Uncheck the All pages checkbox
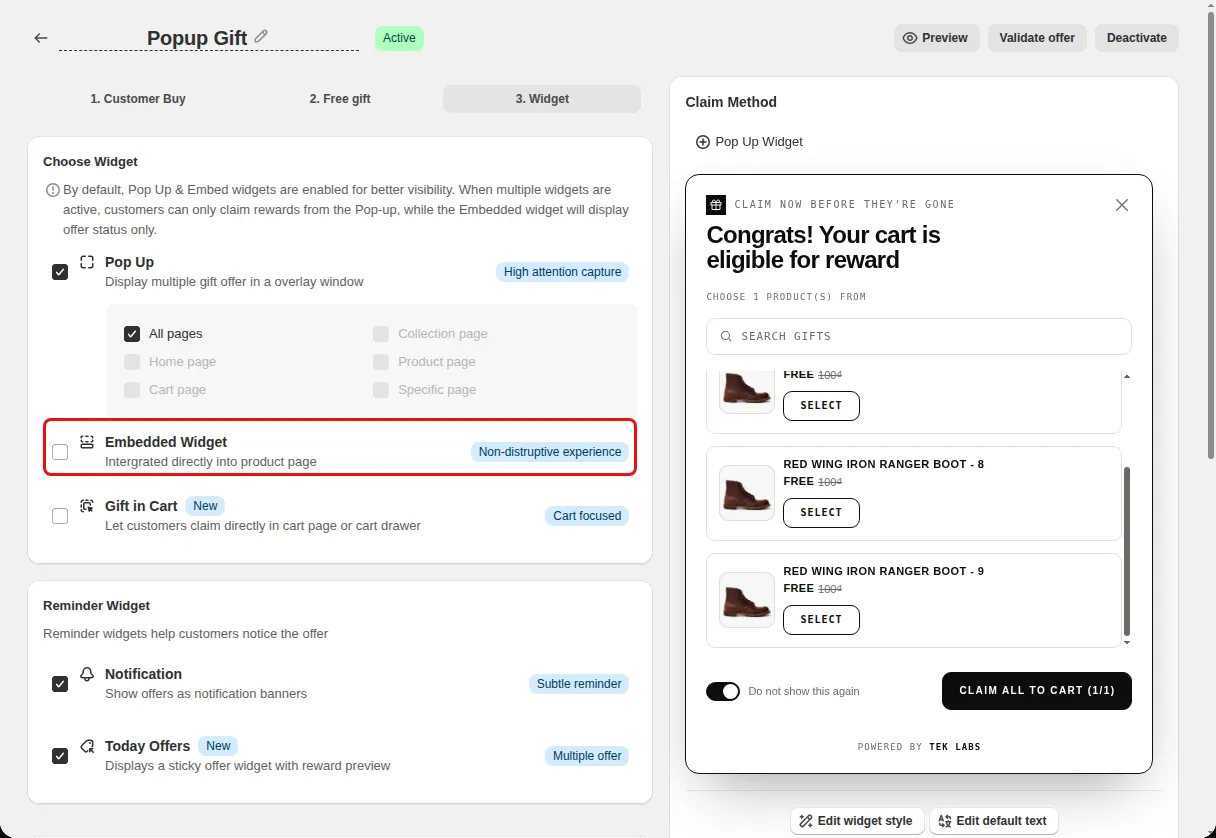The height and width of the screenshot is (838, 1216). tap(132, 334)
